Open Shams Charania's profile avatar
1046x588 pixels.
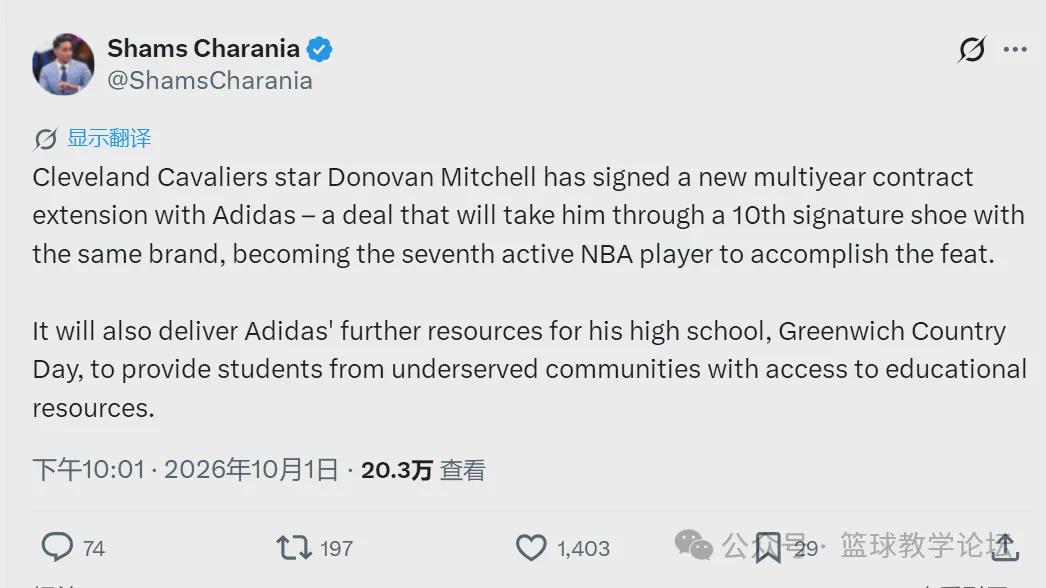click(63, 64)
